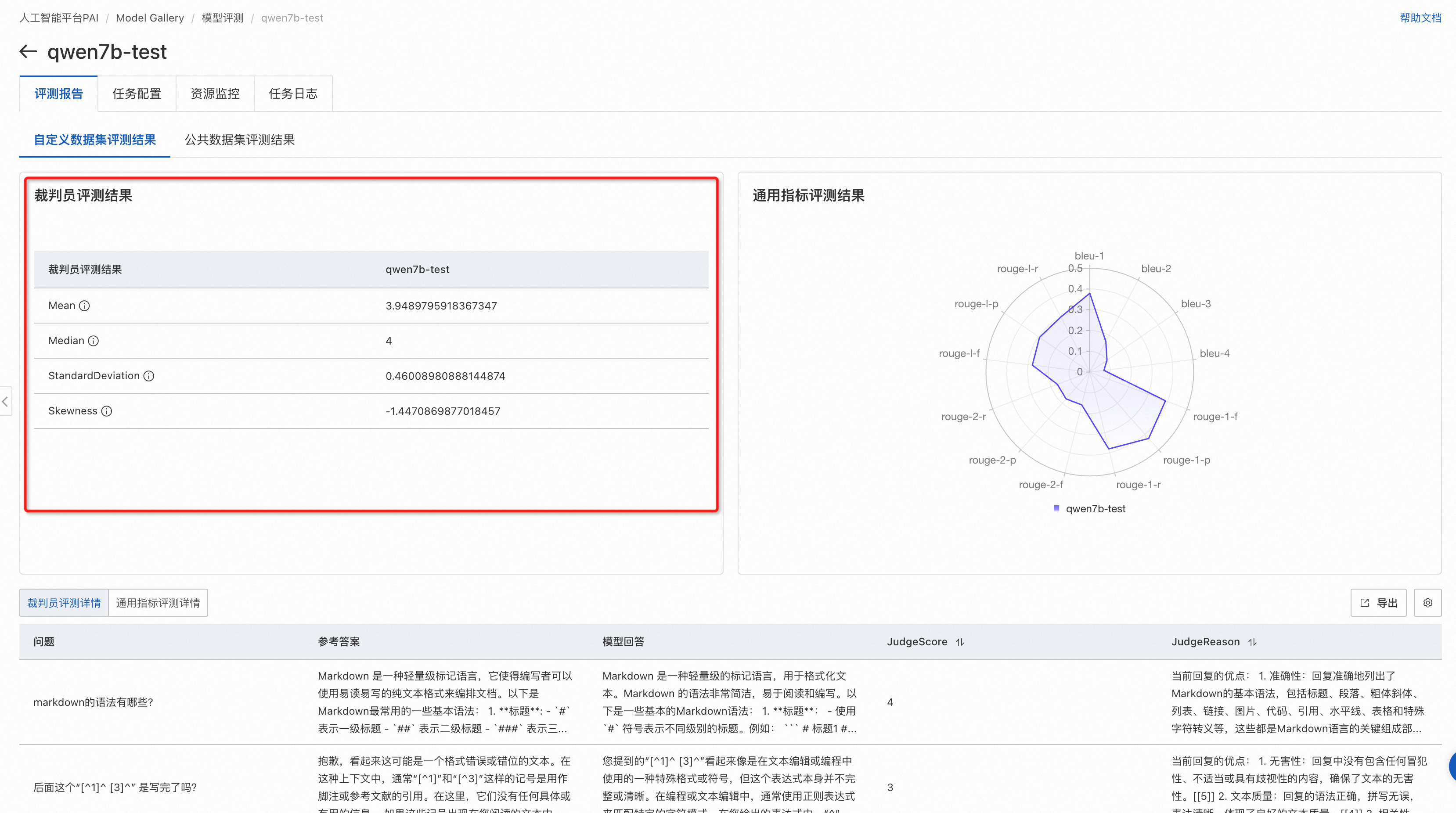
Task: Go to 模型评测 breadcrumb
Action: [223, 18]
